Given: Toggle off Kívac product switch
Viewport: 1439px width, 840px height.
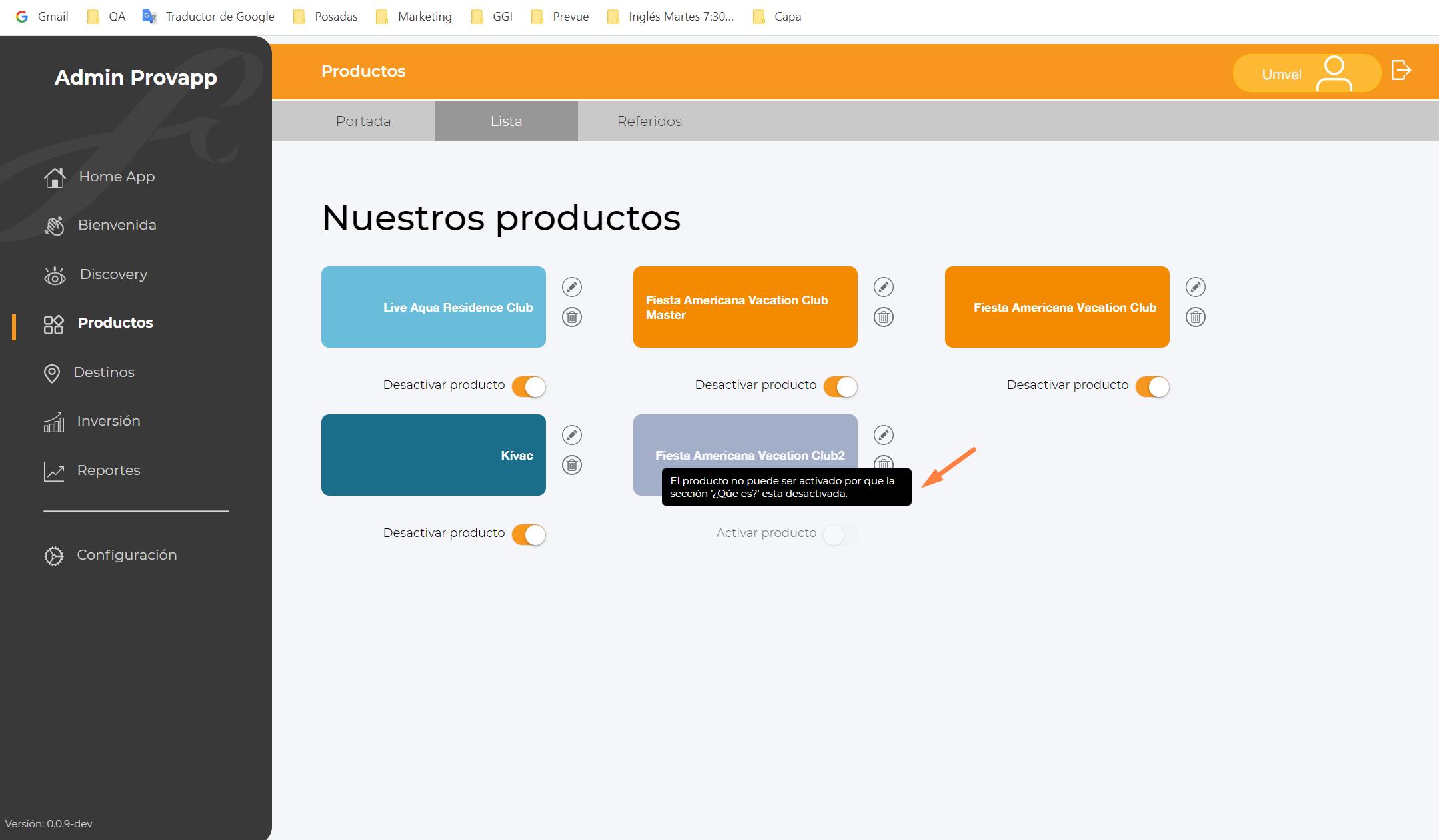Looking at the screenshot, I should click(529, 534).
